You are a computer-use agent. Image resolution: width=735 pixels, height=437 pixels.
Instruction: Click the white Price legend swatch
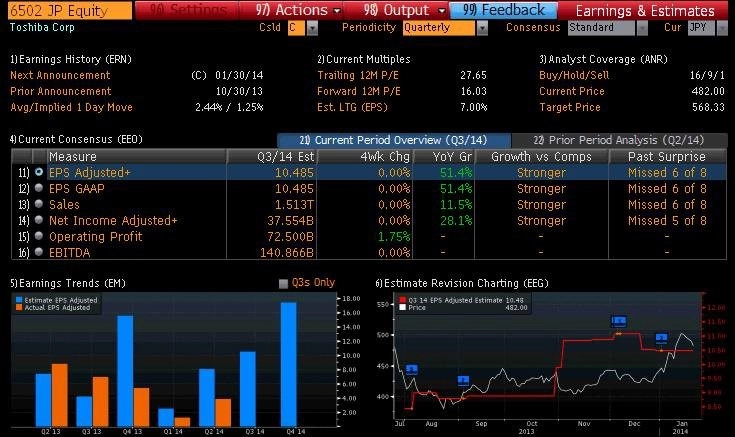coord(402,308)
